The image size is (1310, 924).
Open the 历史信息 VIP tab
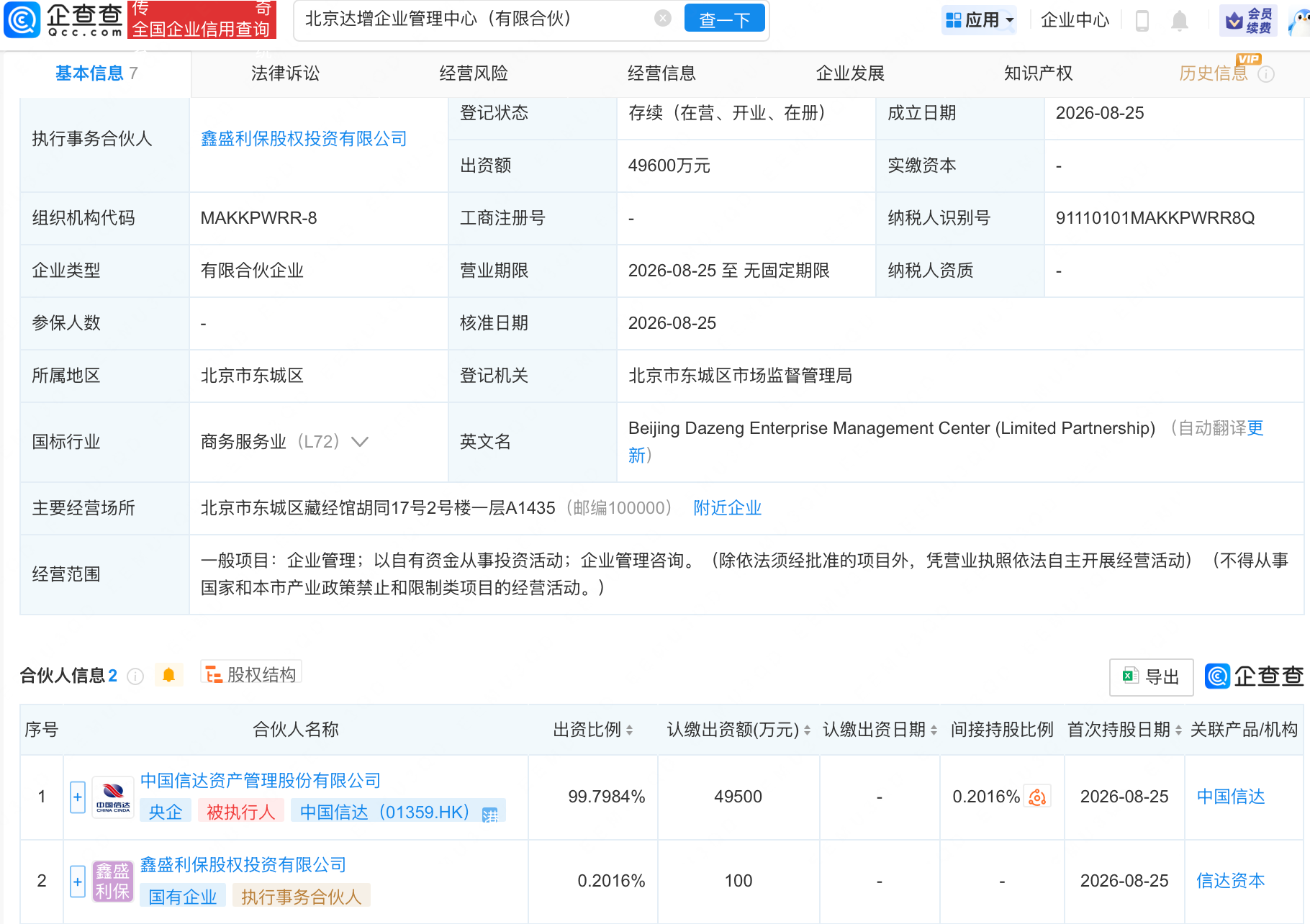pyautogui.click(x=1214, y=73)
